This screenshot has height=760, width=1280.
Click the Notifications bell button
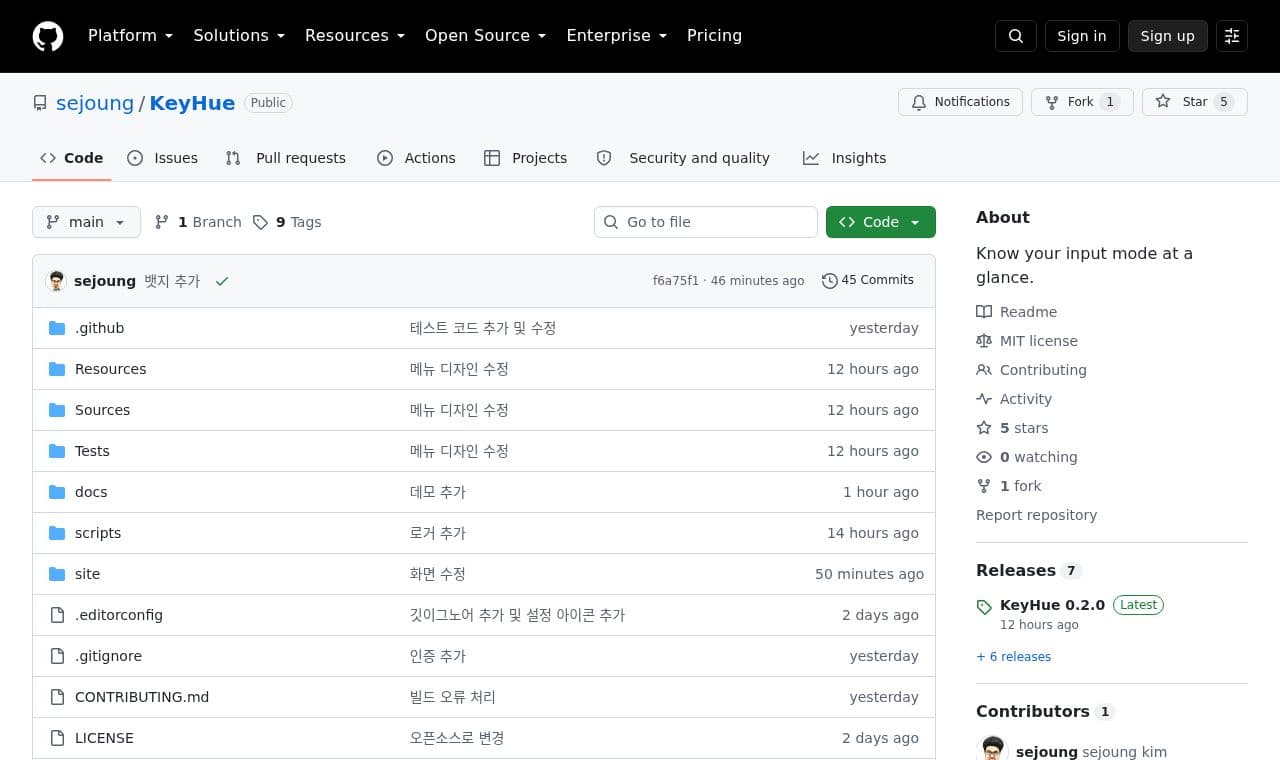pos(961,102)
